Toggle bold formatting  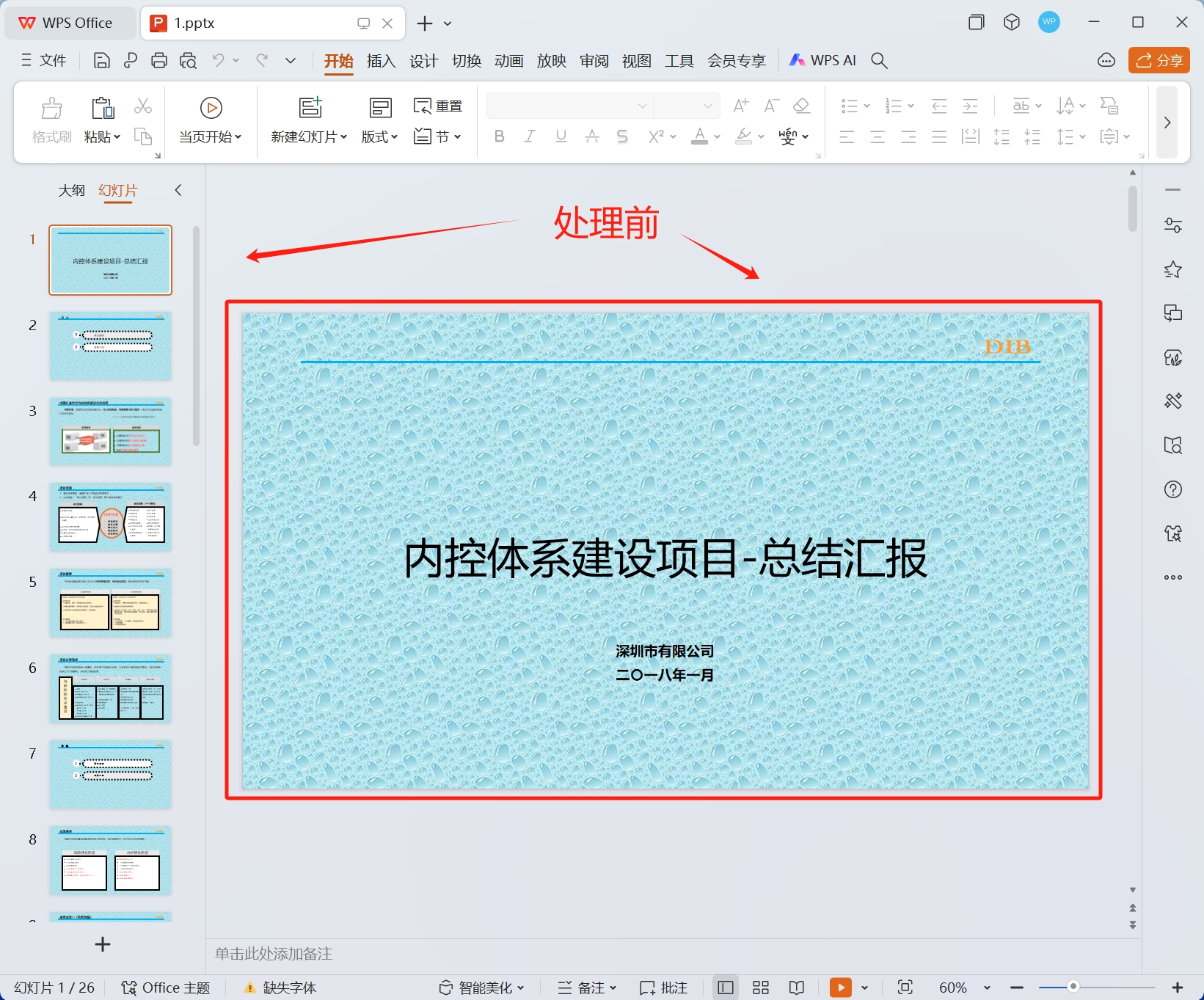point(500,136)
